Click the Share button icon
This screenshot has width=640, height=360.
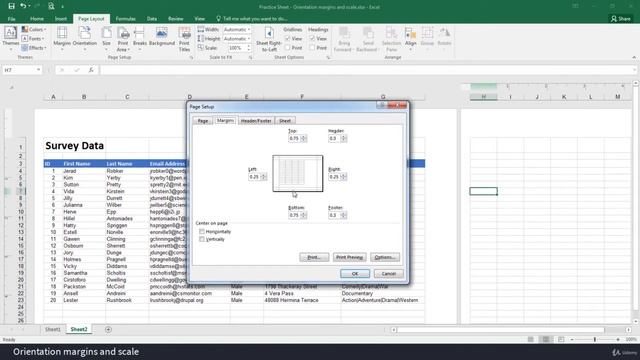pos(613,18)
